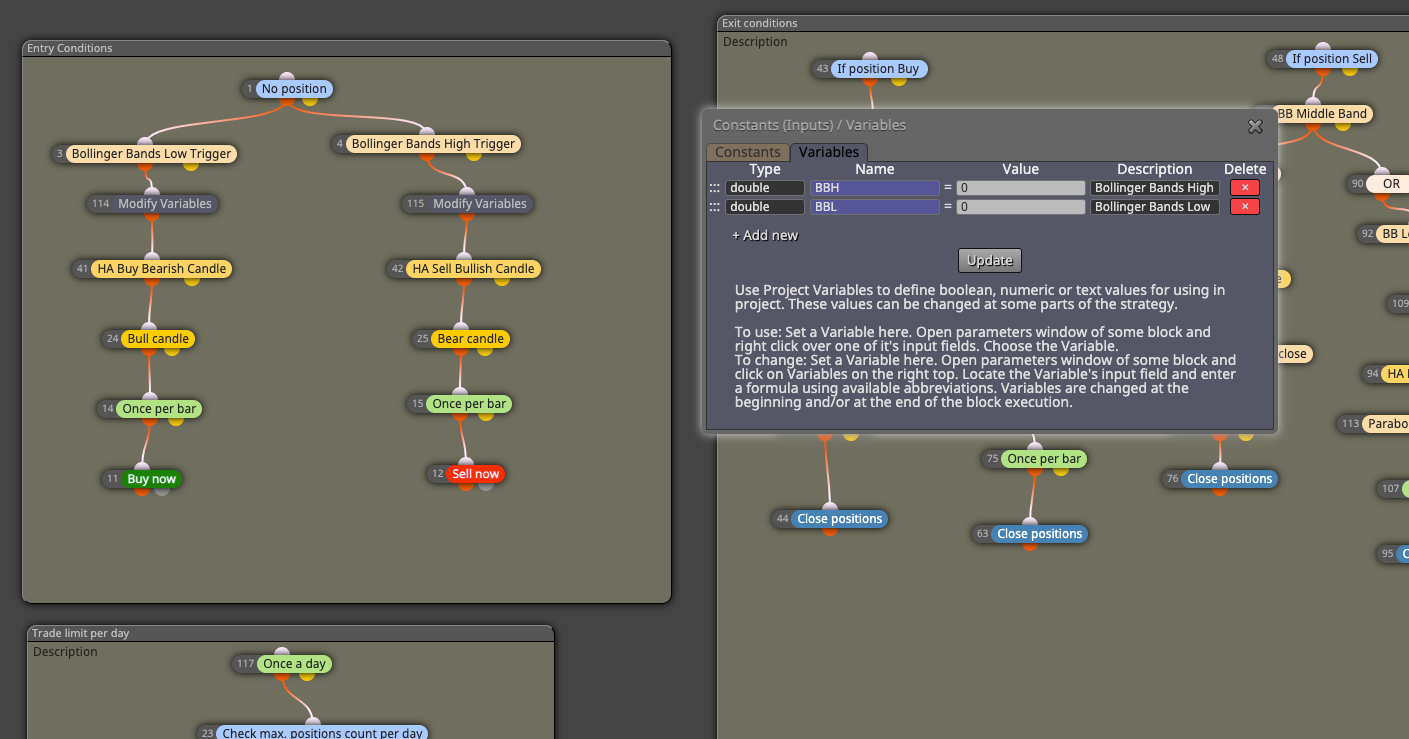This screenshot has width=1409, height=739.
Task: Click the gray output connector below Sell now
Action: point(485,485)
